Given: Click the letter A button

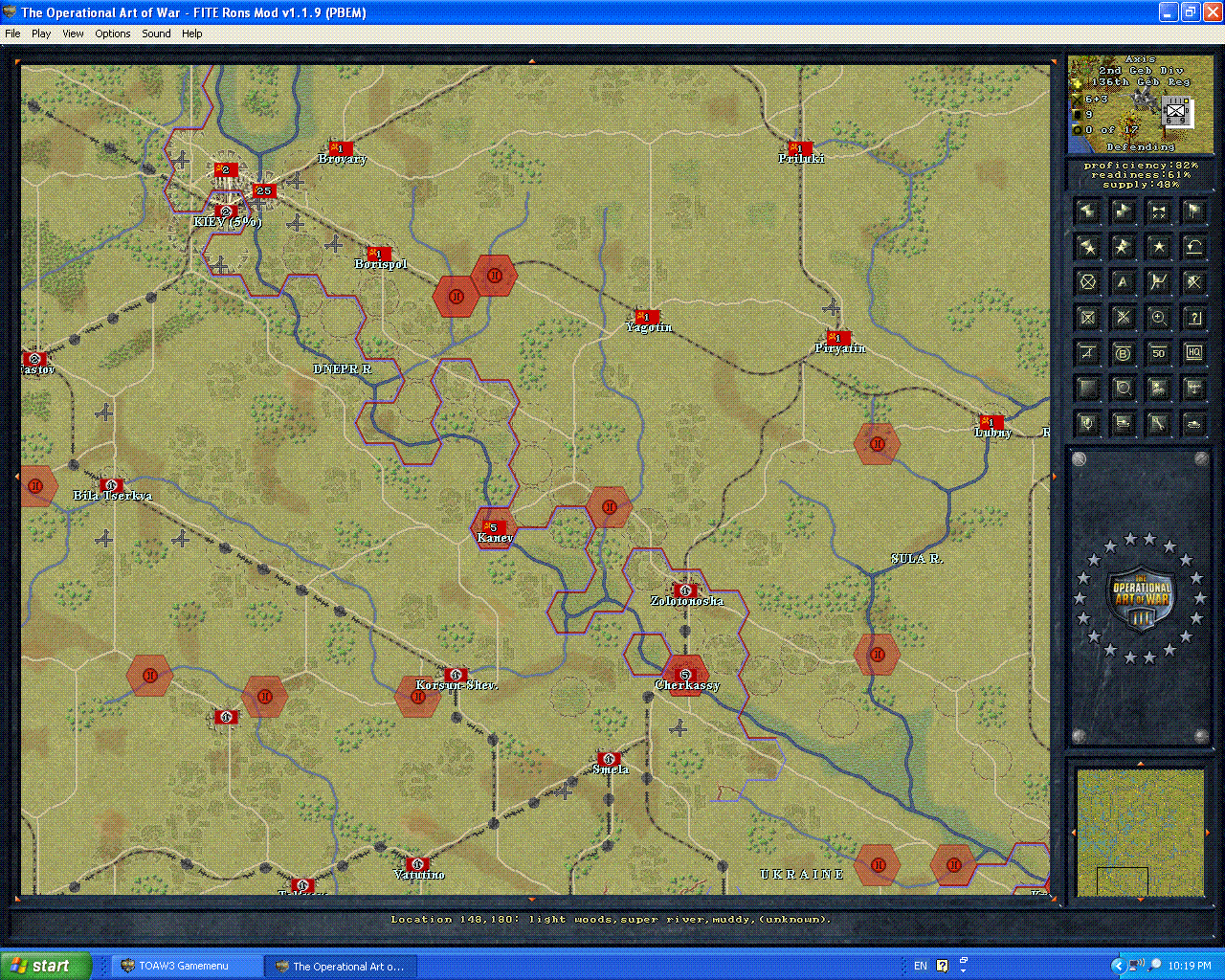Looking at the screenshot, I should [x=1123, y=282].
